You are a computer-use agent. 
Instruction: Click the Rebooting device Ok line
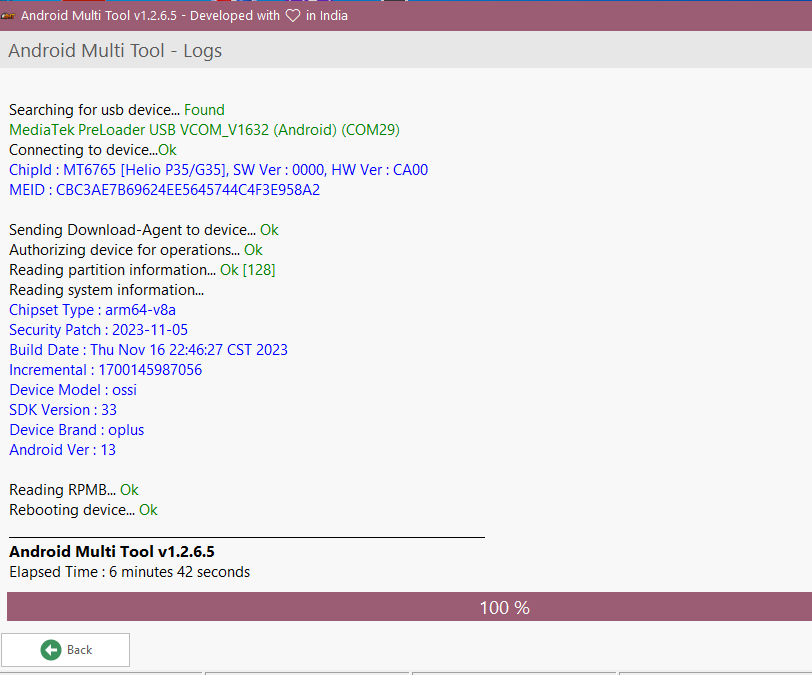(x=83, y=510)
